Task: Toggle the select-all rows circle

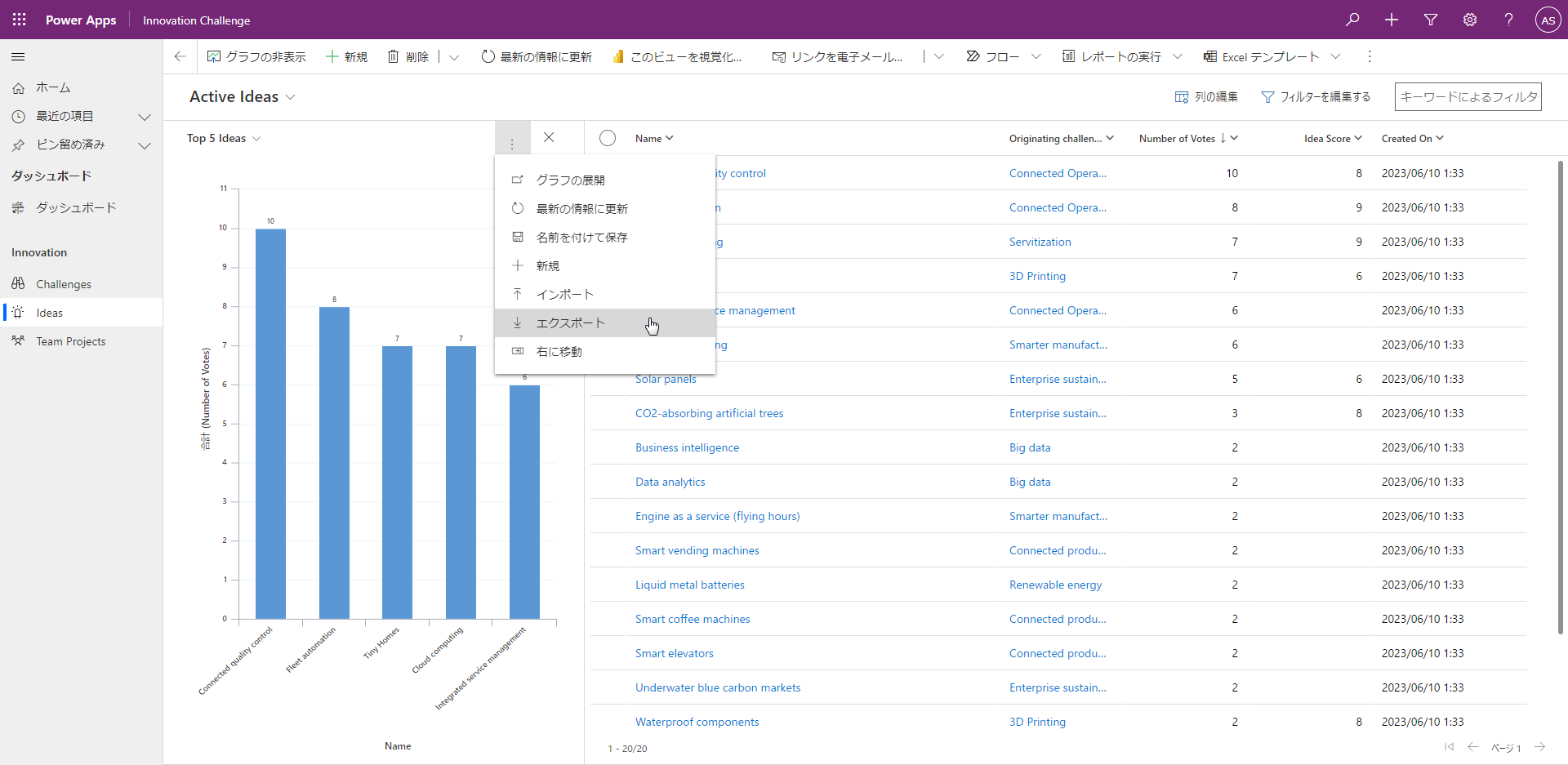Action: pyautogui.click(x=607, y=138)
